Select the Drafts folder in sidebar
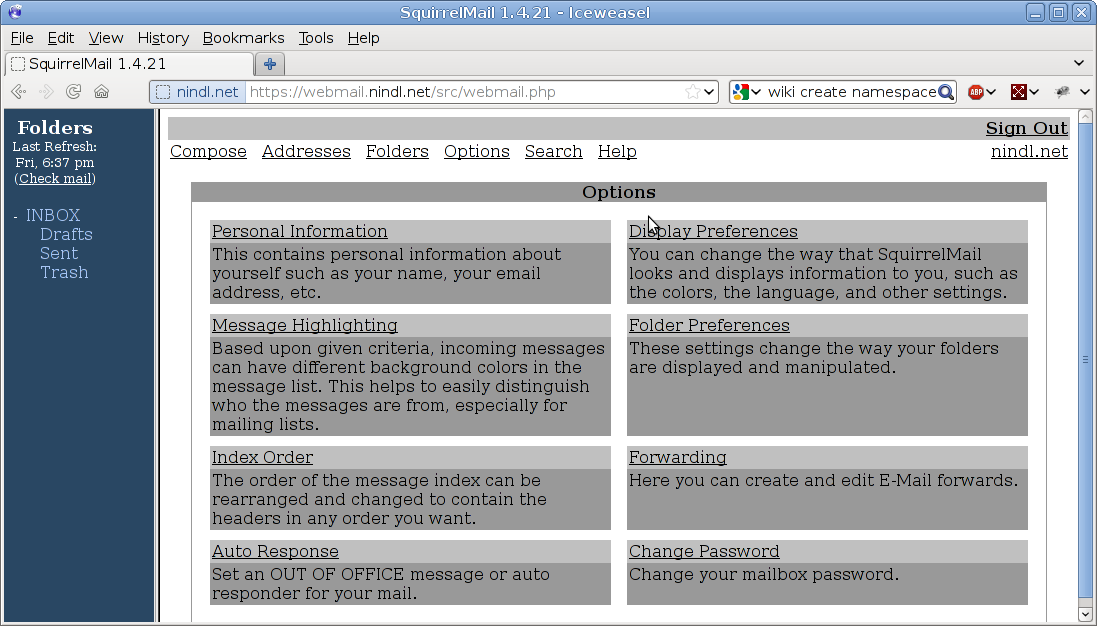 66,234
